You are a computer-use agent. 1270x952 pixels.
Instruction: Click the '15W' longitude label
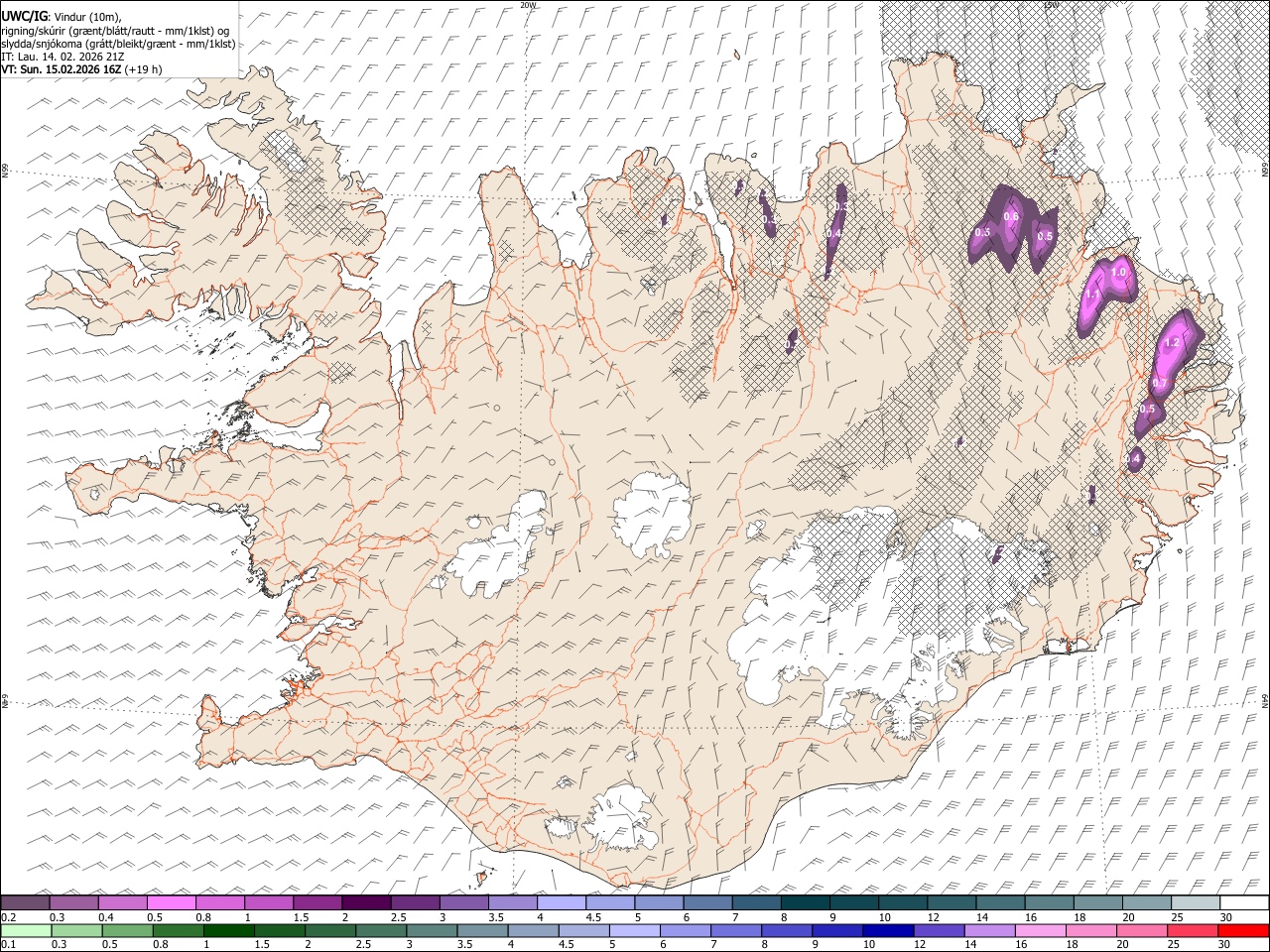click(x=1052, y=5)
